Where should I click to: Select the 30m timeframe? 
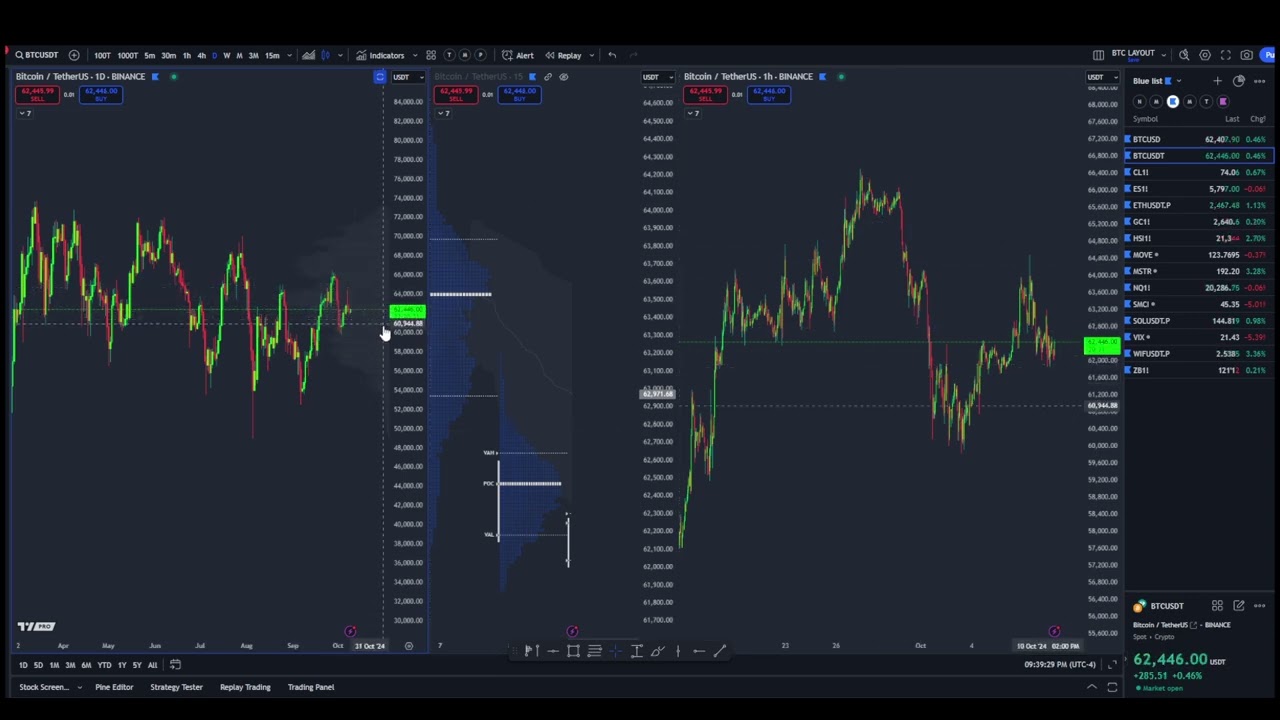(x=168, y=55)
